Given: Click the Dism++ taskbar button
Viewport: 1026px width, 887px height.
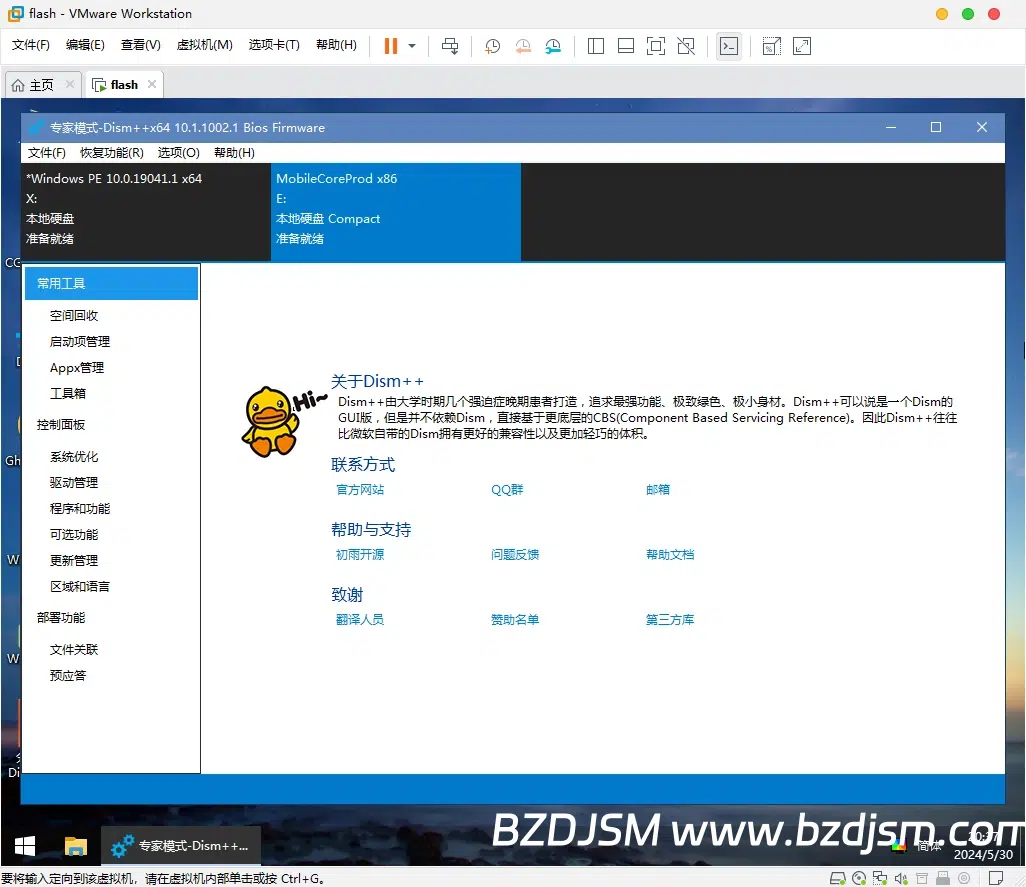Looking at the screenshot, I should click(181, 846).
